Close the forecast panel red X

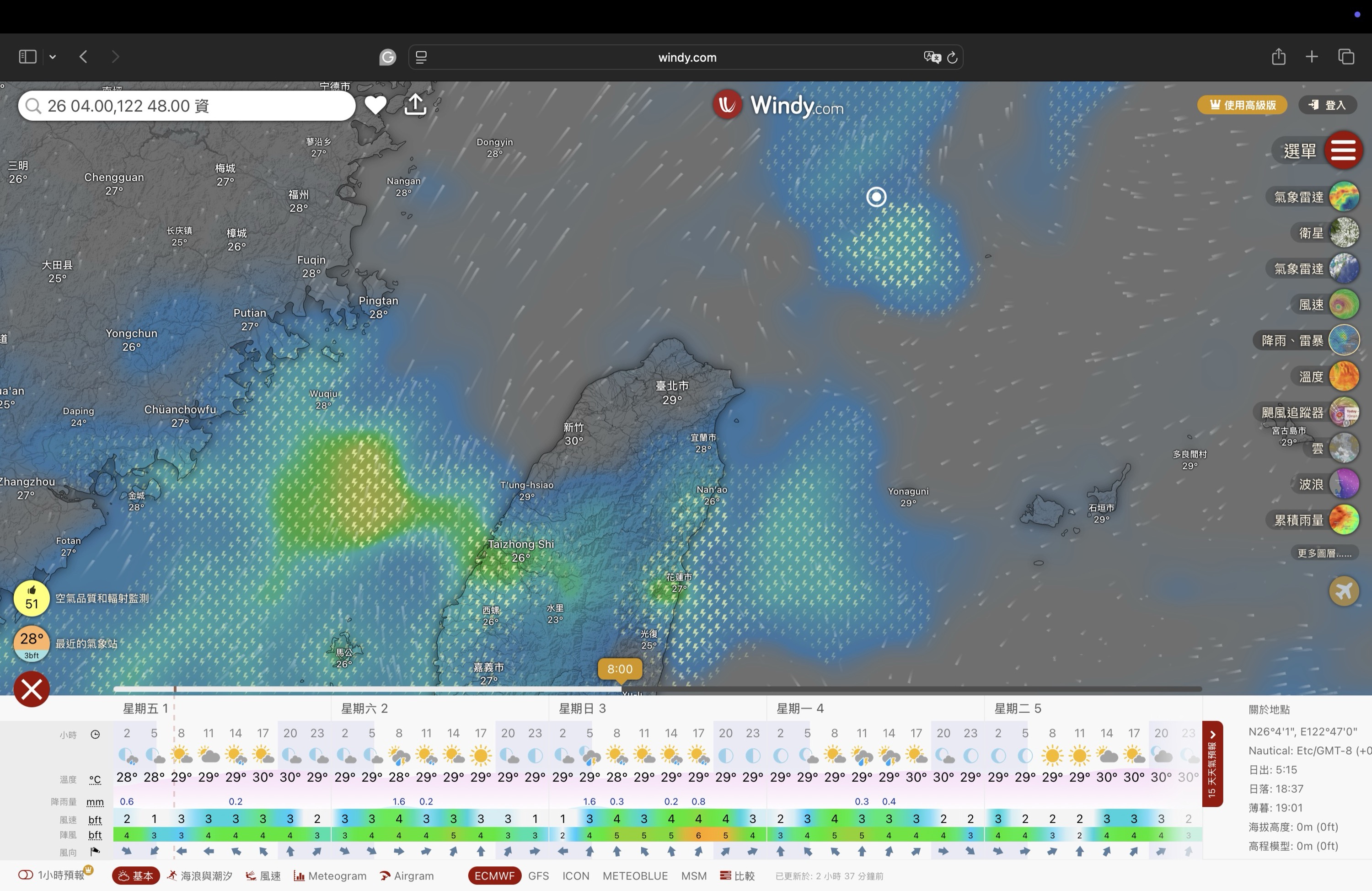coord(32,689)
